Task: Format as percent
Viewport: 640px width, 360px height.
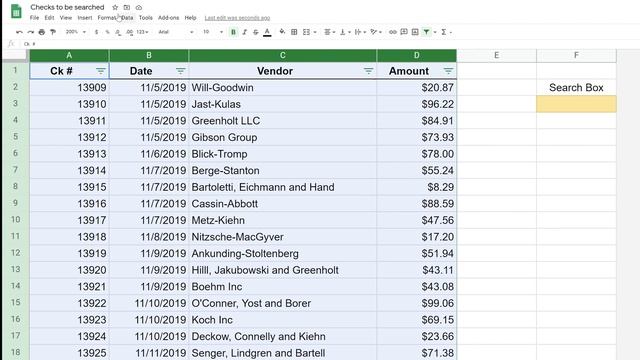Action: (x=107, y=32)
